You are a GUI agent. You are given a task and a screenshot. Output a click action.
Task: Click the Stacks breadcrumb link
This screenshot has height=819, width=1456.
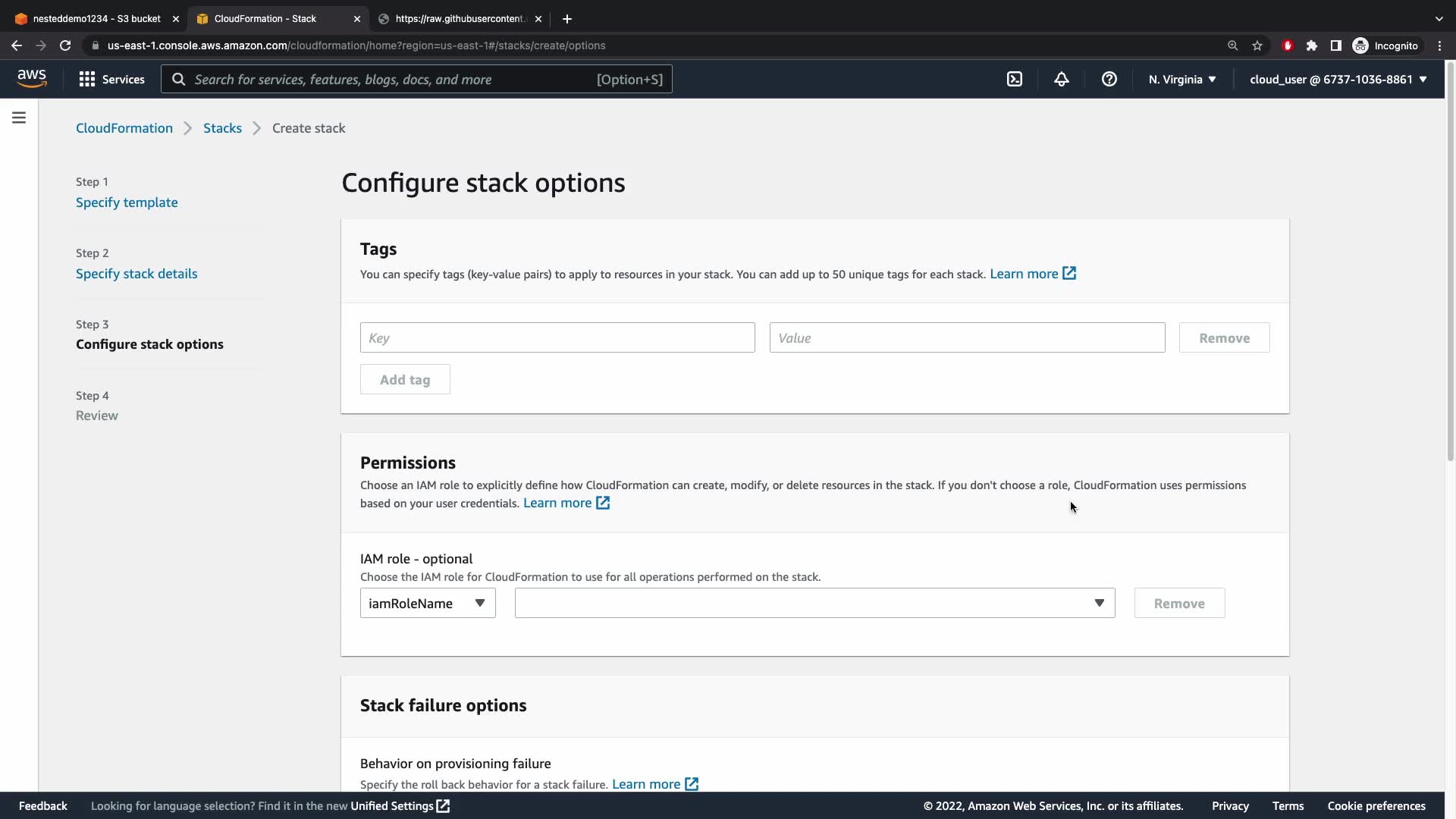(x=222, y=128)
